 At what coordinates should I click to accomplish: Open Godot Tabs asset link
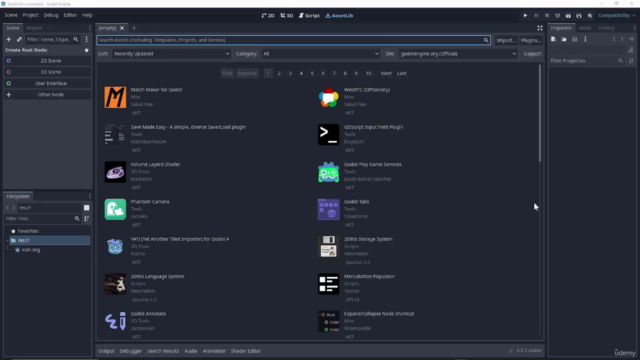pos(356,202)
